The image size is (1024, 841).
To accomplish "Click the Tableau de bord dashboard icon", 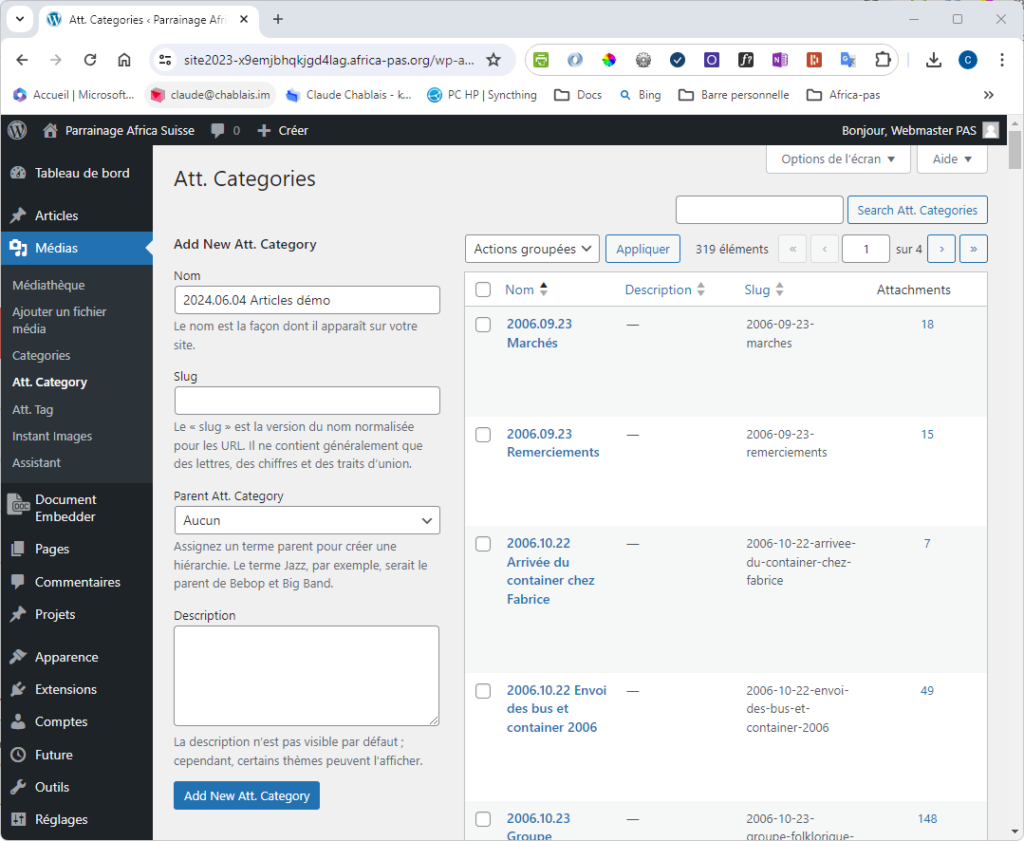I will click(x=18, y=173).
